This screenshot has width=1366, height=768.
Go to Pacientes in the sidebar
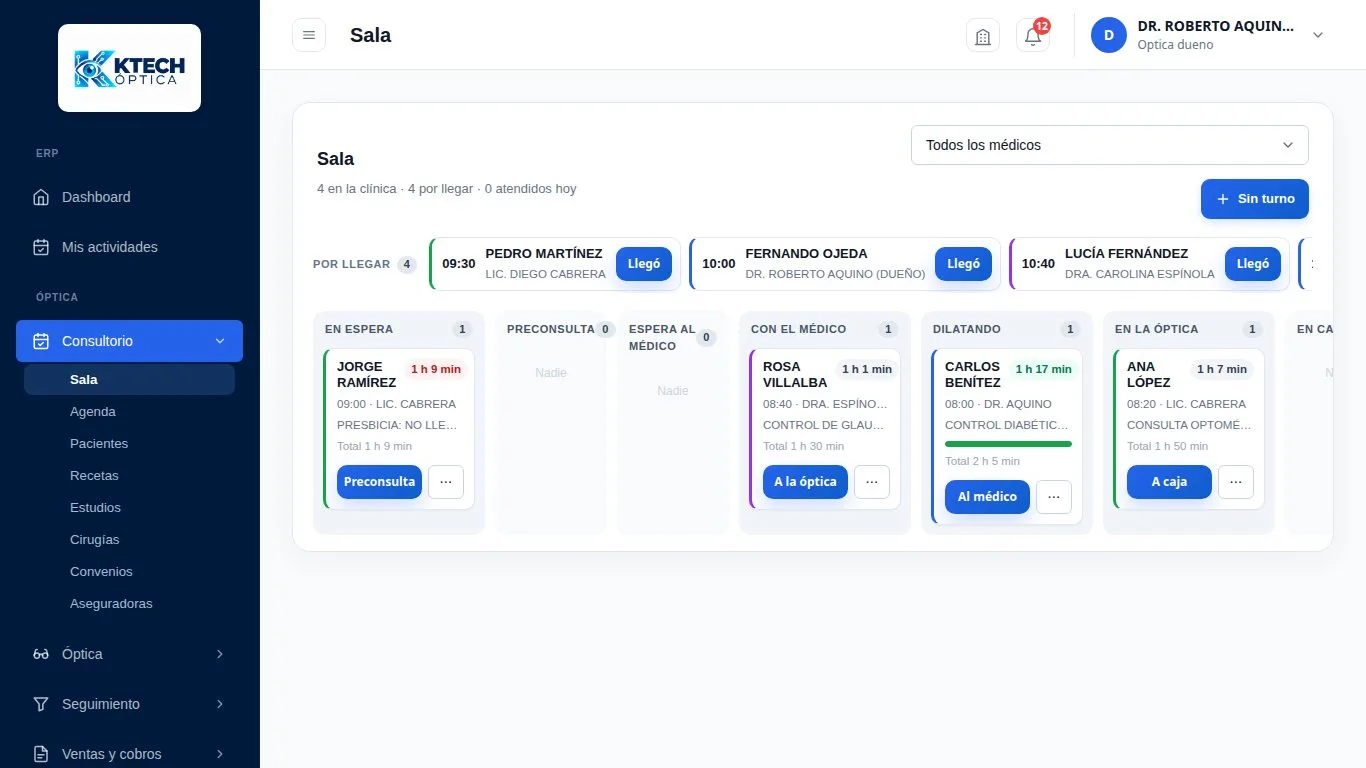tap(99, 444)
